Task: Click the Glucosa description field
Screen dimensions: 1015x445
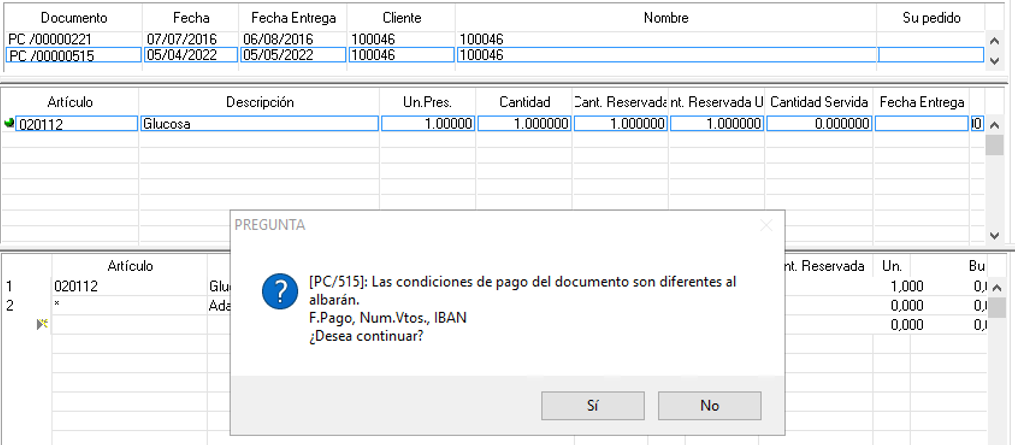Action: 259,123
